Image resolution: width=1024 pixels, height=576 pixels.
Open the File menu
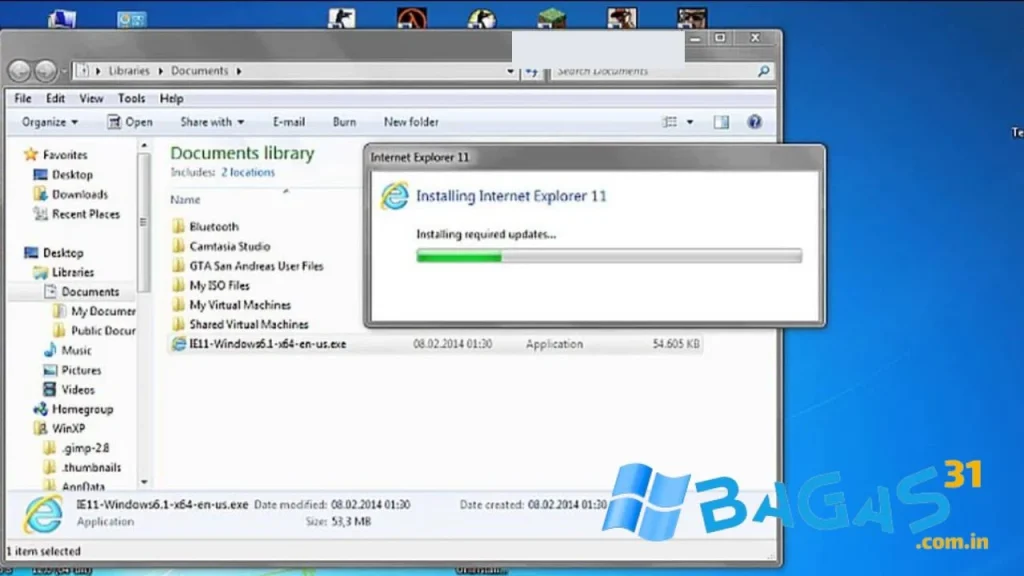(x=23, y=99)
